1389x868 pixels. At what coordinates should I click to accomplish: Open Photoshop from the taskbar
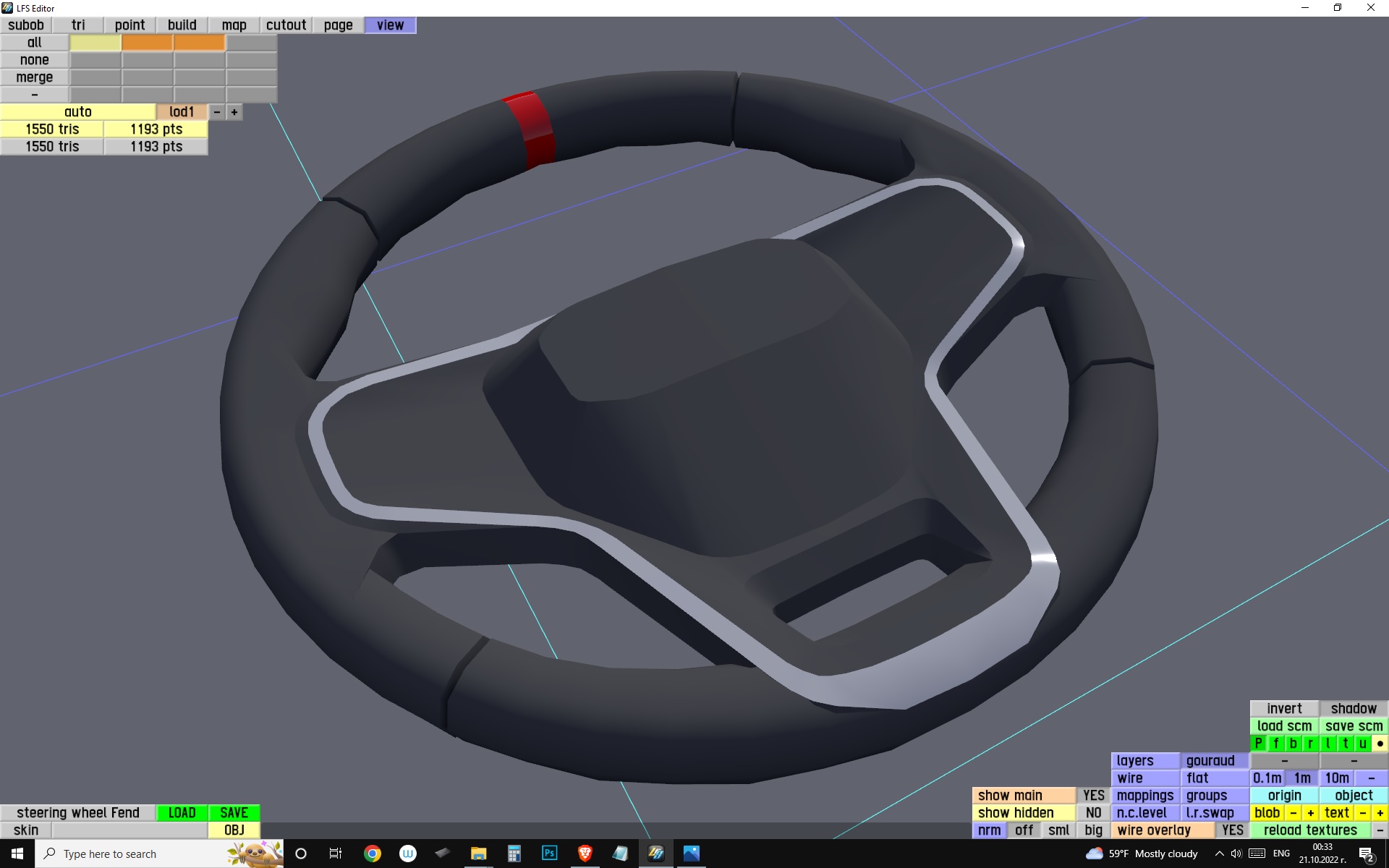549,854
